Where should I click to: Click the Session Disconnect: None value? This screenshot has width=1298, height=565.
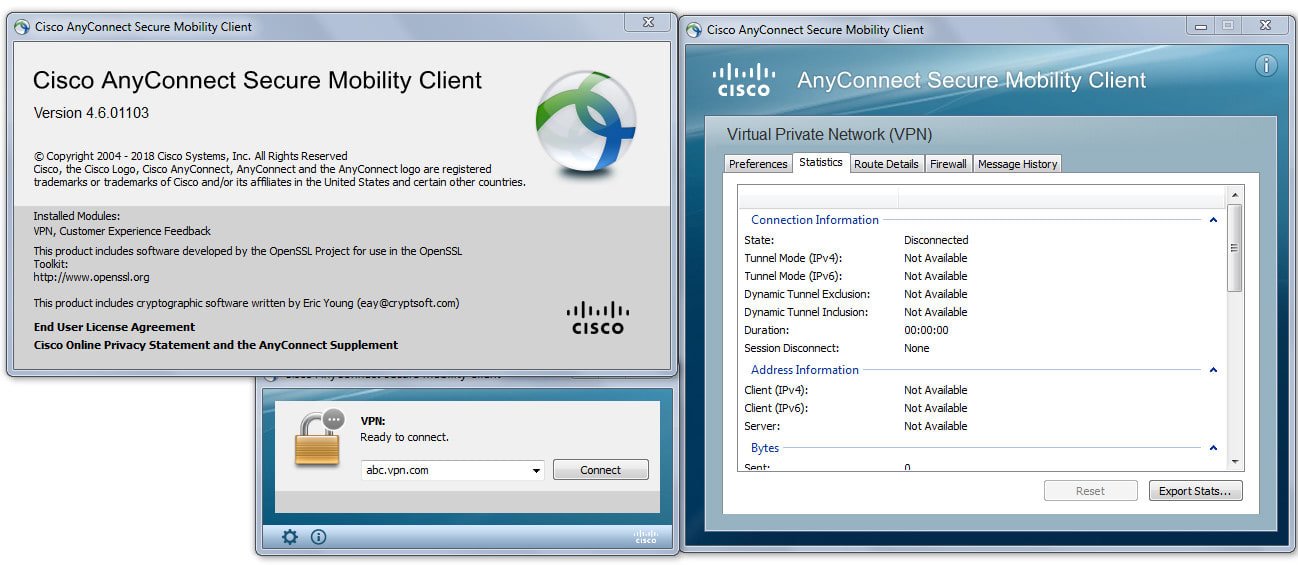(917, 348)
